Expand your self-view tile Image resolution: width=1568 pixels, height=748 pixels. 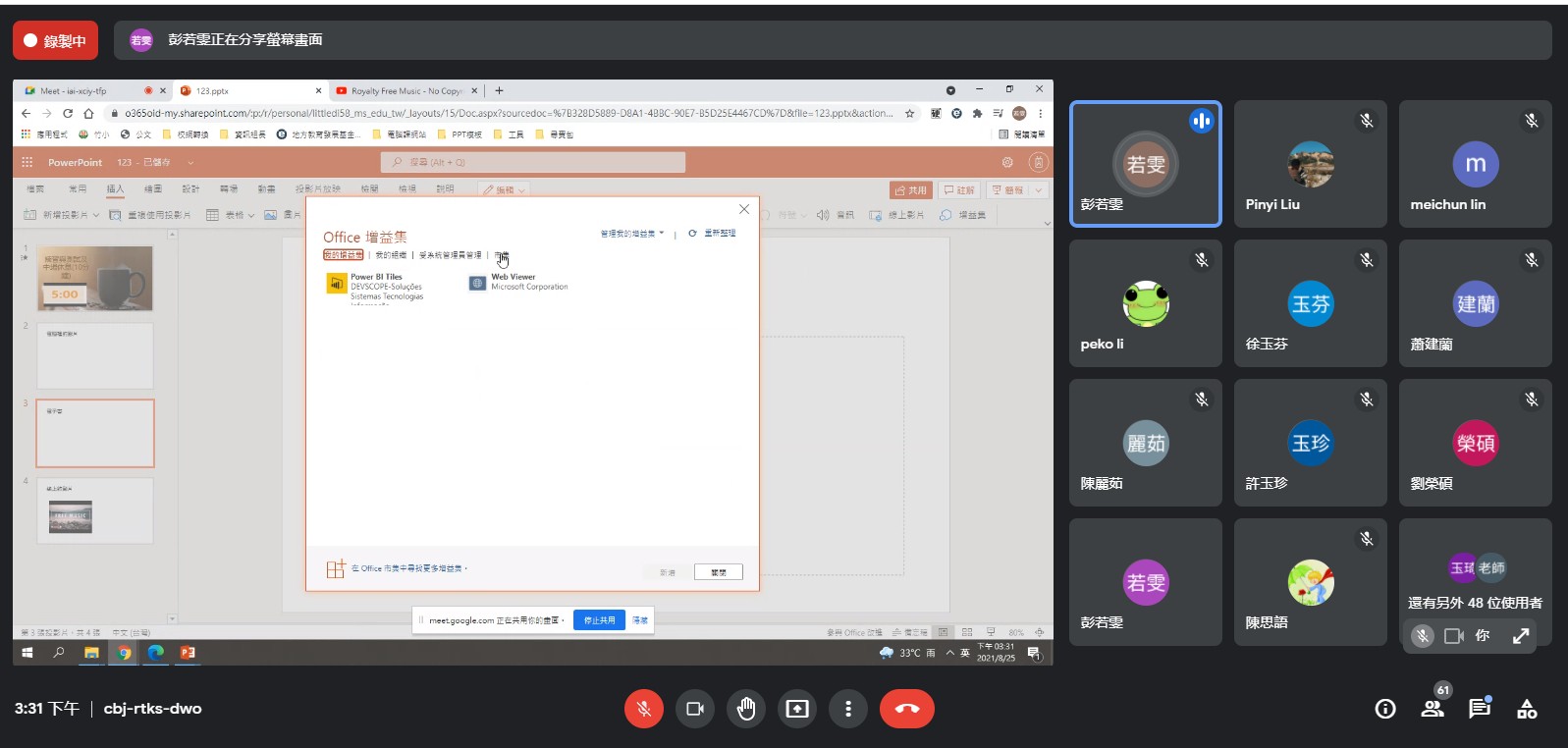point(1521,636)
